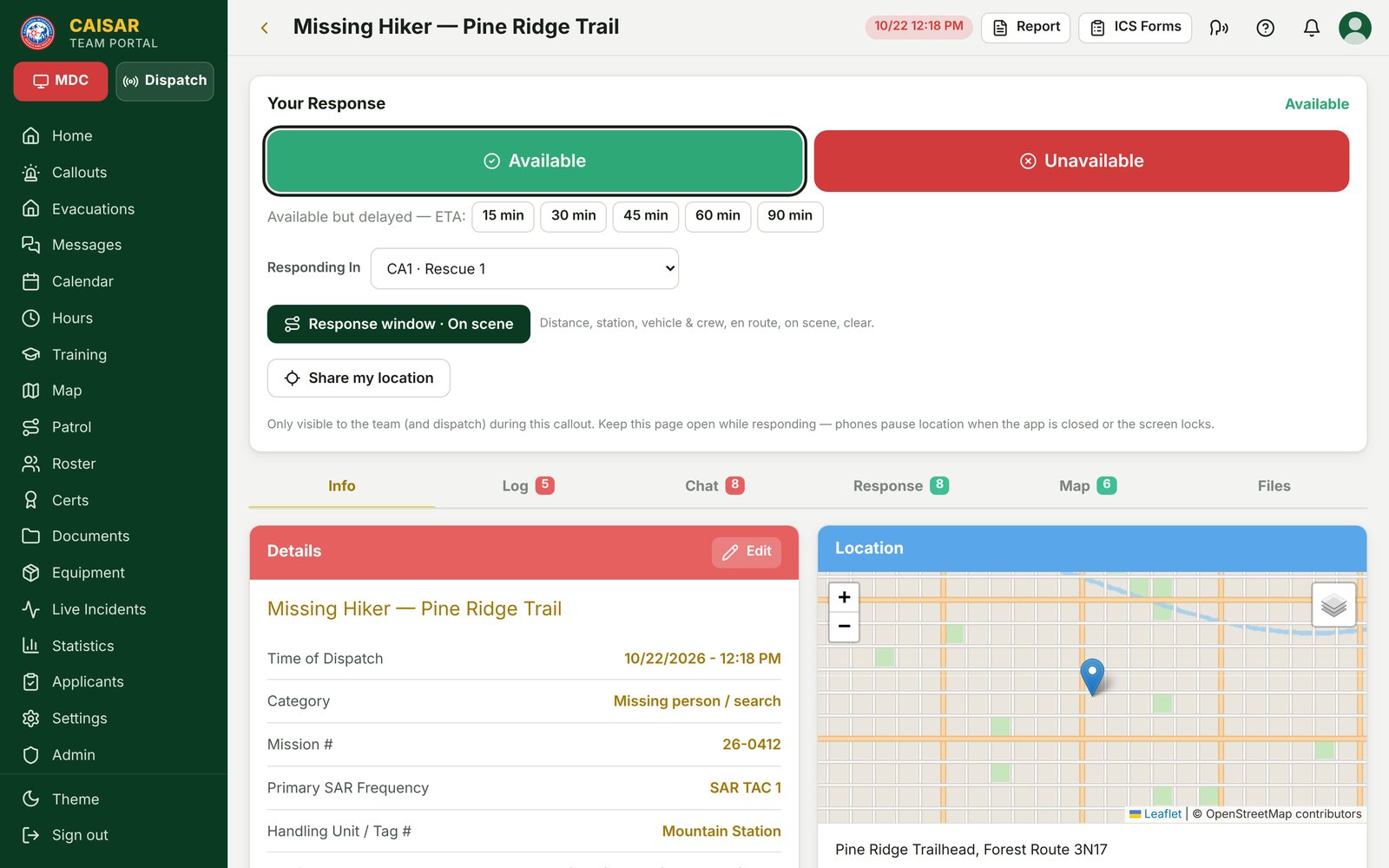Click the 10/22 12:18 PM timestamp badge
Screen dimensions: 1389x868
[x=918, y=27]
